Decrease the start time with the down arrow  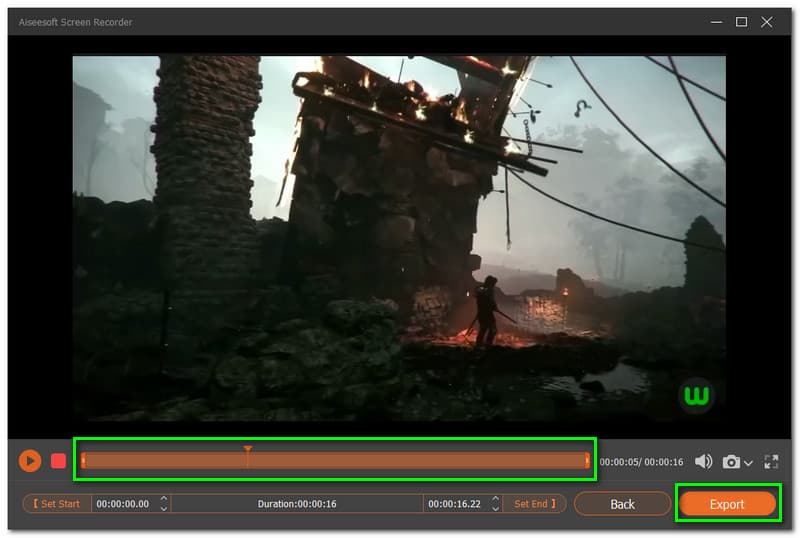coord(164,508)
